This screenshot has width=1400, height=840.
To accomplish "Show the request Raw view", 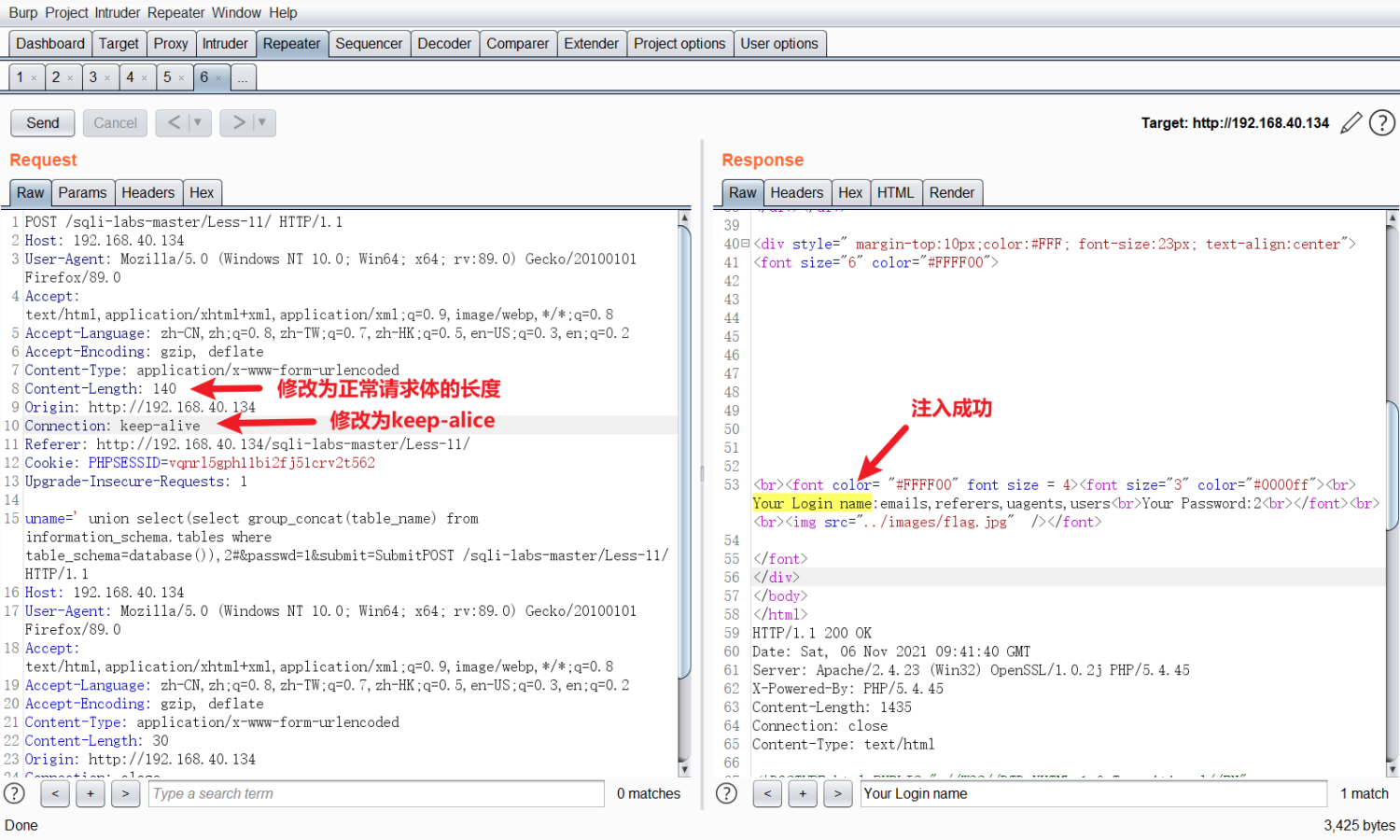I will pyautogui.click(x=31, y=193).
